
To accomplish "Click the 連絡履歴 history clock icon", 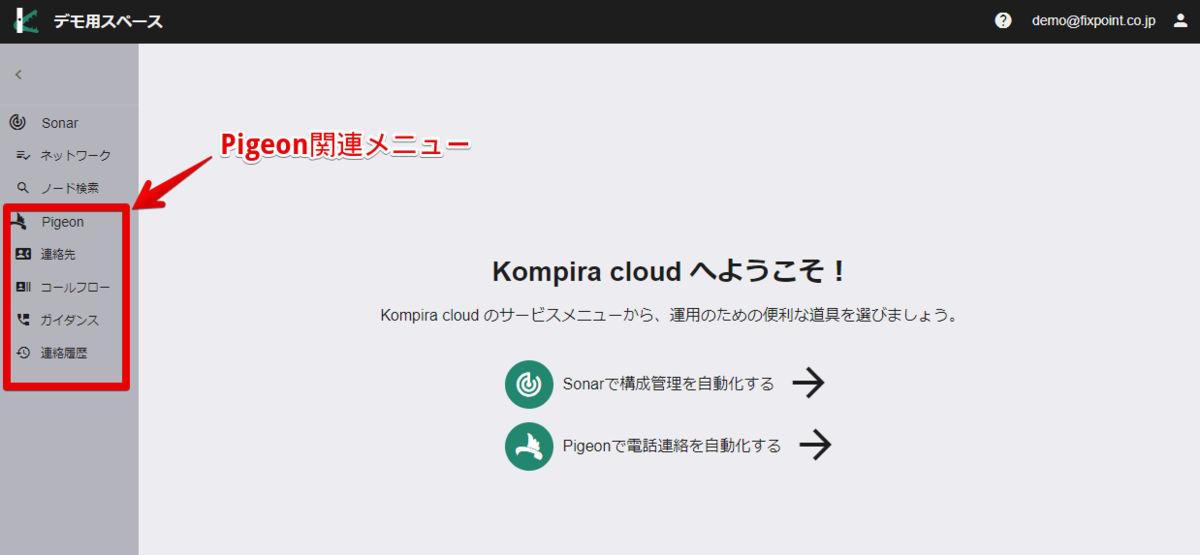I will [23, 352].
